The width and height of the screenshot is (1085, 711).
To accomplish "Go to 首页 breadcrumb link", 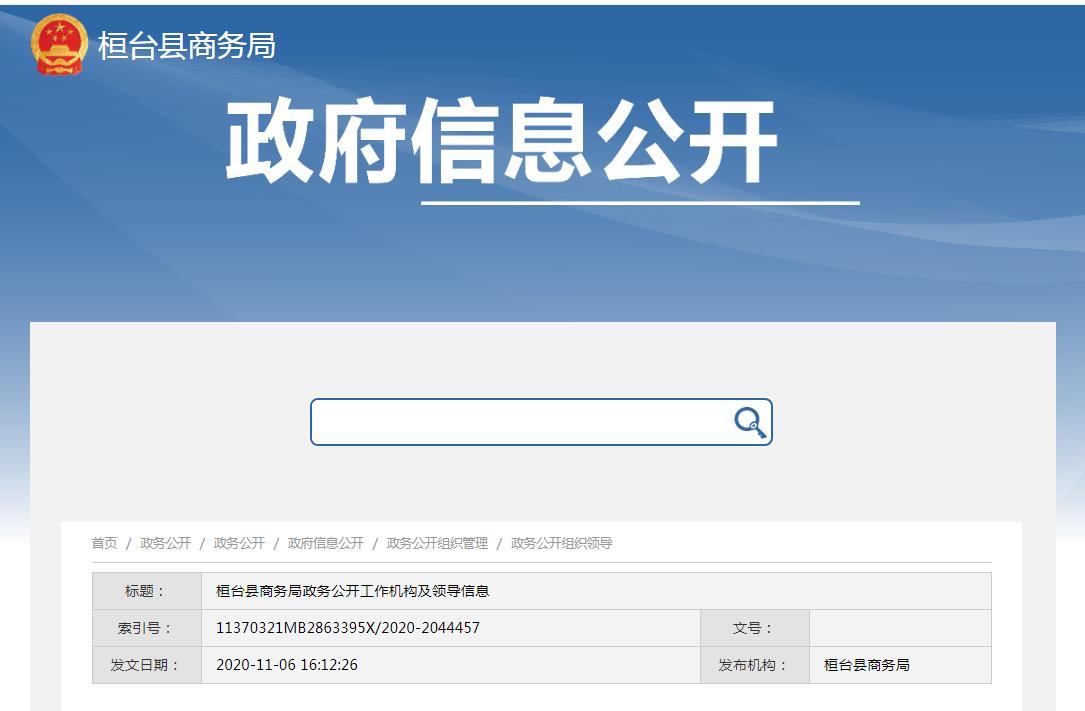I will pos(104,543).
